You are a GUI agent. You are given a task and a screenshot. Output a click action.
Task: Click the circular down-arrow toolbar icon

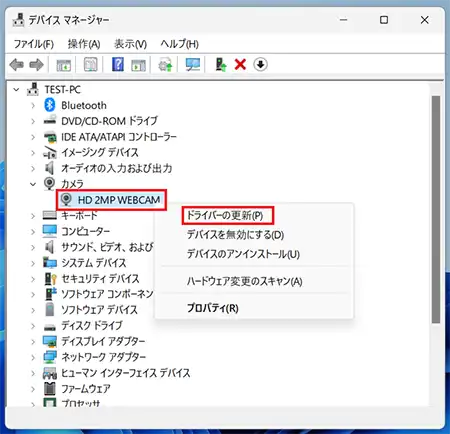pos(260,64)
